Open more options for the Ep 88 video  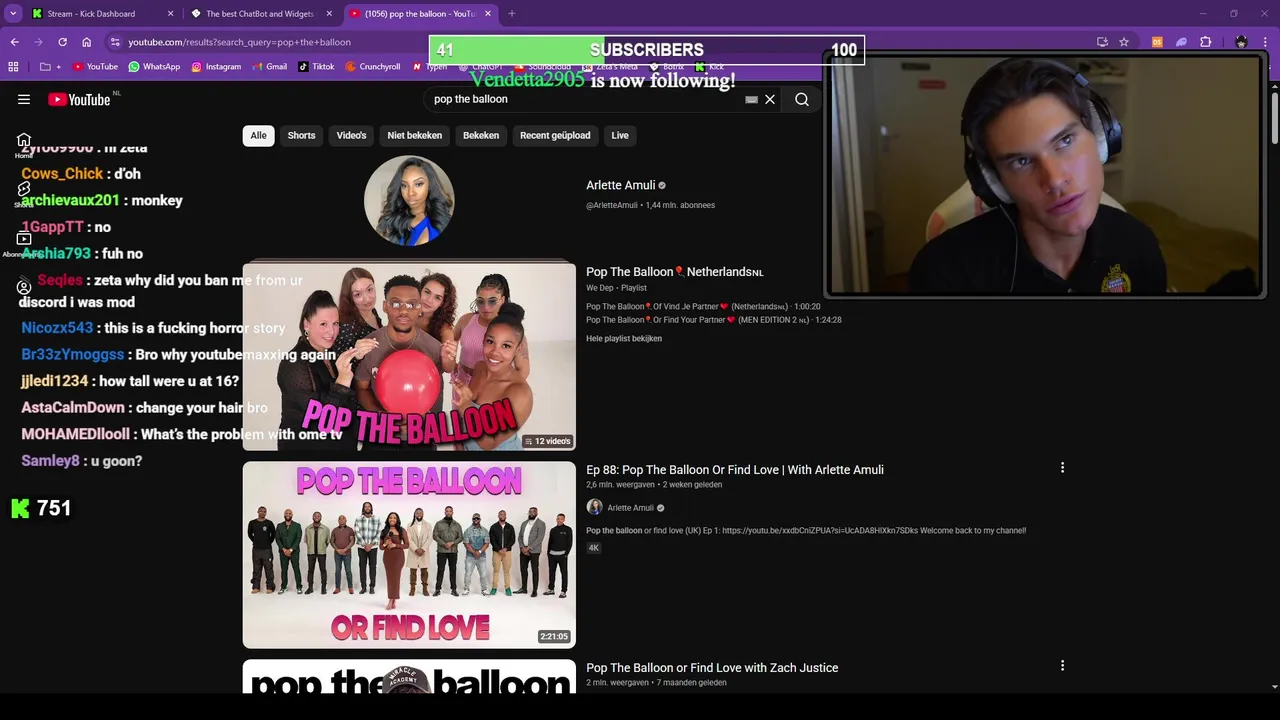tap(1062, 467)
